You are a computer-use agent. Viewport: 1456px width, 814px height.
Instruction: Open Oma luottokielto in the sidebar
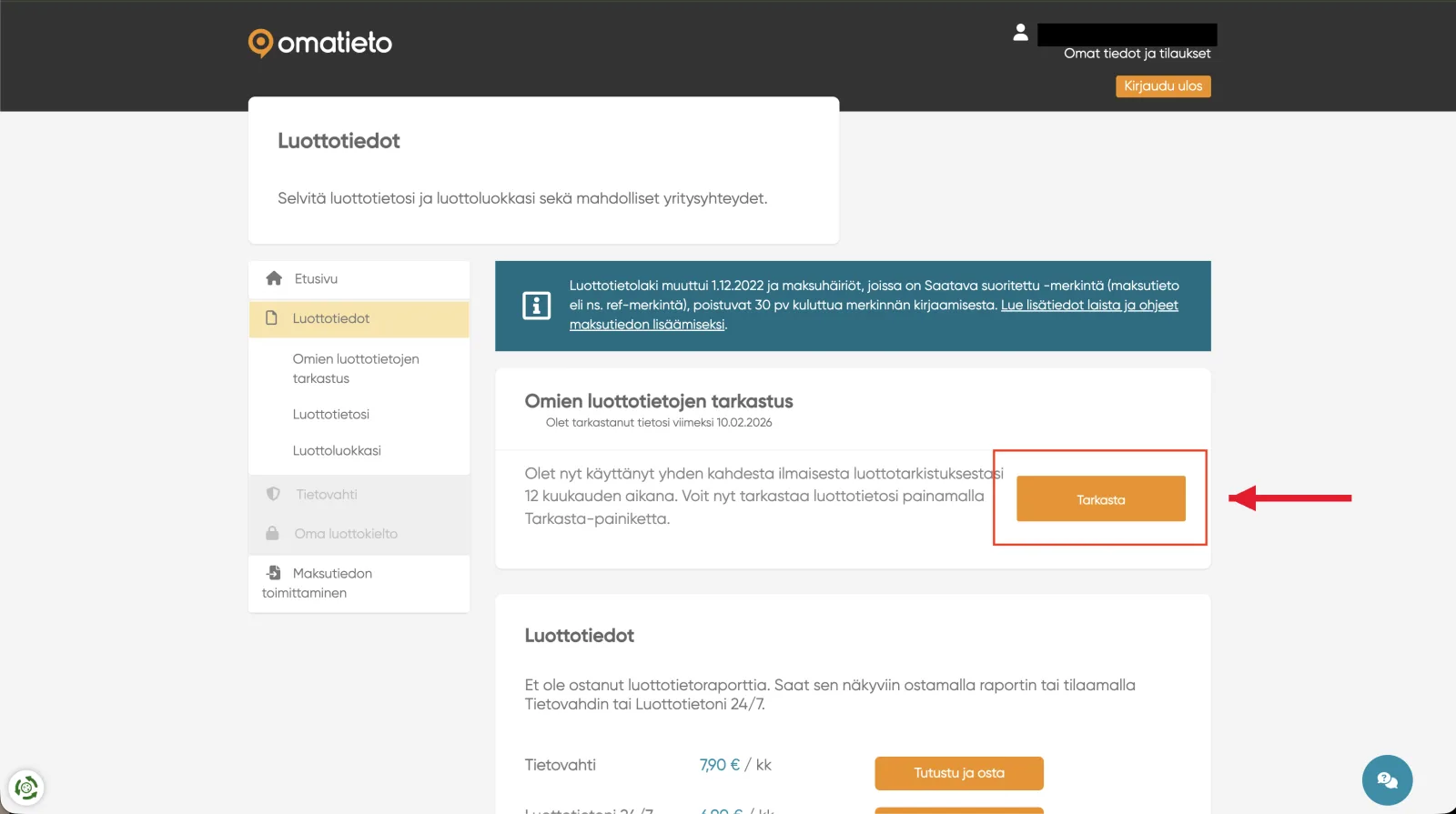pos(359,534)
